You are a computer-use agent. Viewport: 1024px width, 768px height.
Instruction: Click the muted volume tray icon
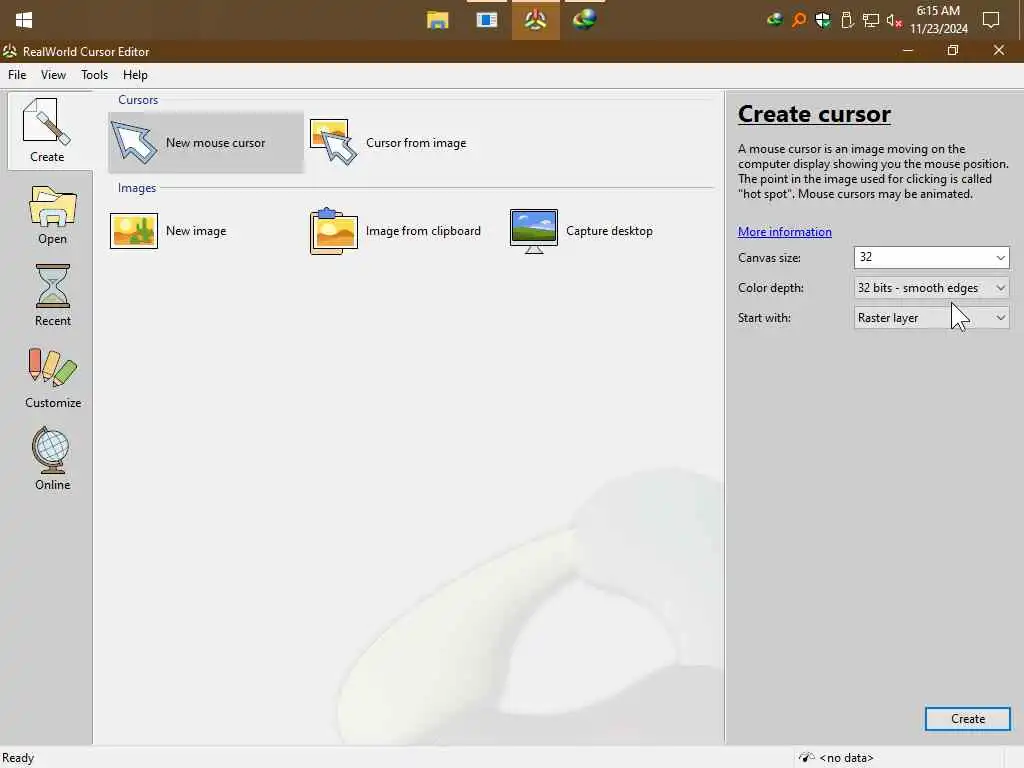click(894, 20)
